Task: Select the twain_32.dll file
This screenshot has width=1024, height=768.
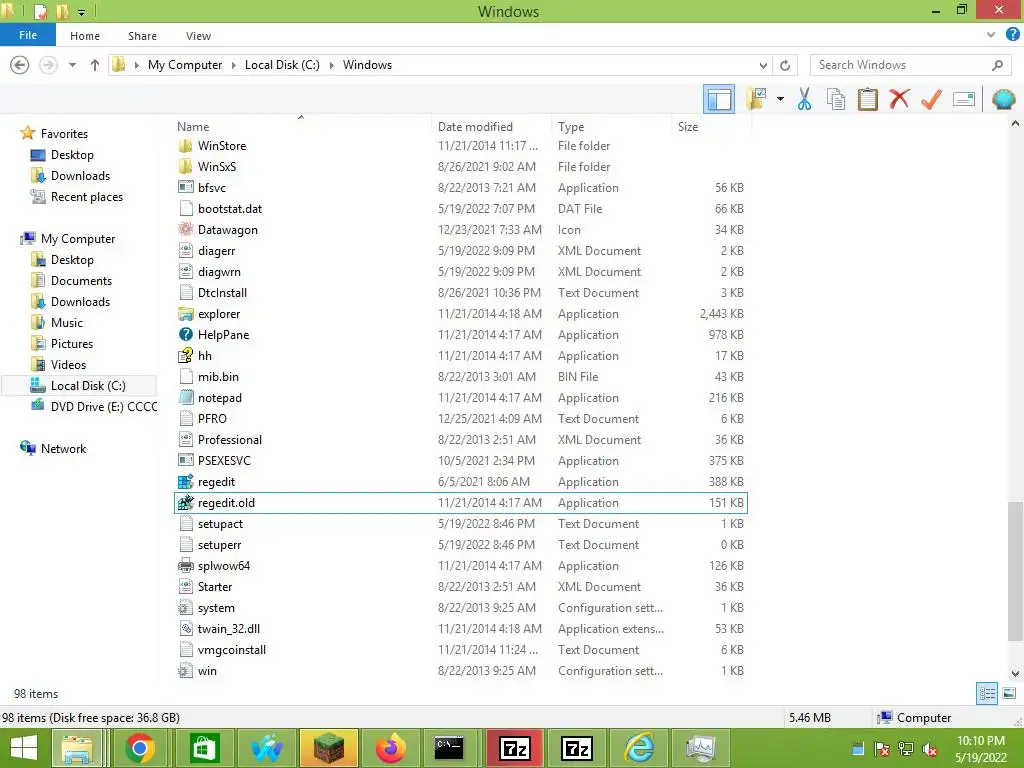Action: [x=229, y=629]
